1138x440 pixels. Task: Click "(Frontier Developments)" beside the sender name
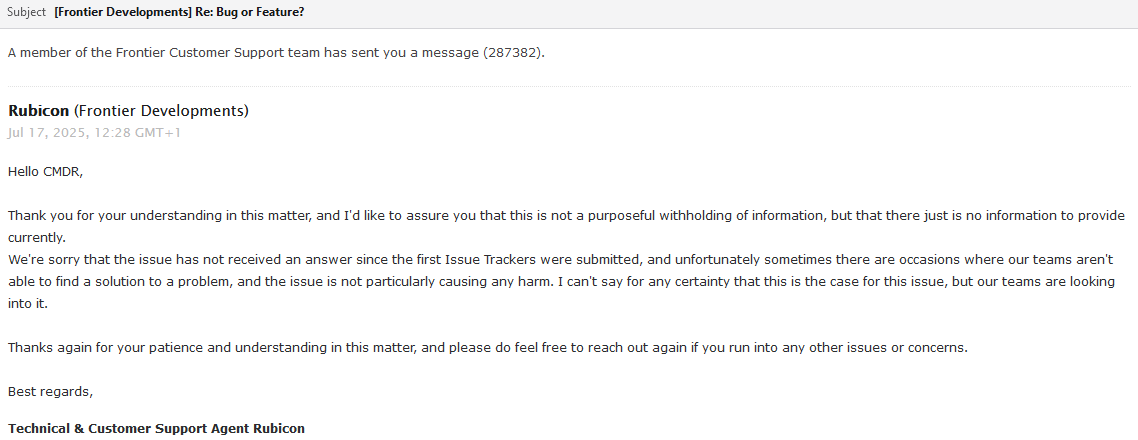click(161, 111)
